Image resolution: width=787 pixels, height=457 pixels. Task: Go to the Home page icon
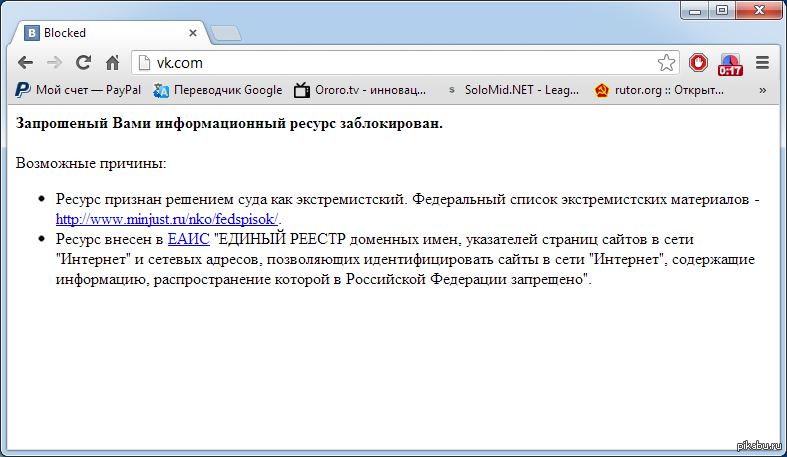(112, 62)
